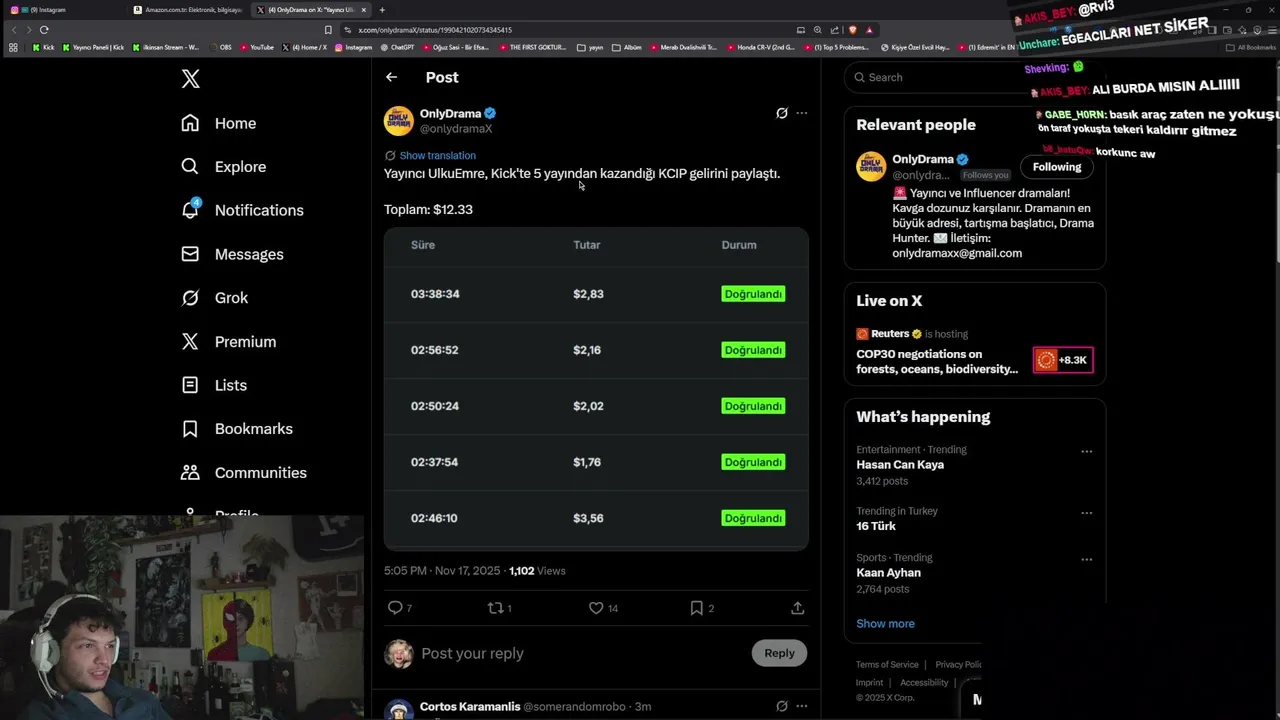
Task: Open the OBS bookmark
Action: click(220, 47)
